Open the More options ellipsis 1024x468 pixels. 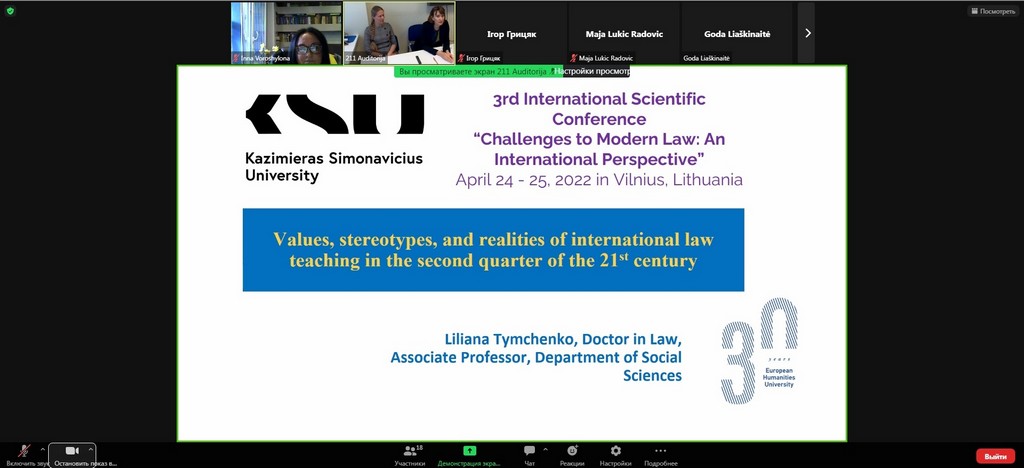pos(660,453)
